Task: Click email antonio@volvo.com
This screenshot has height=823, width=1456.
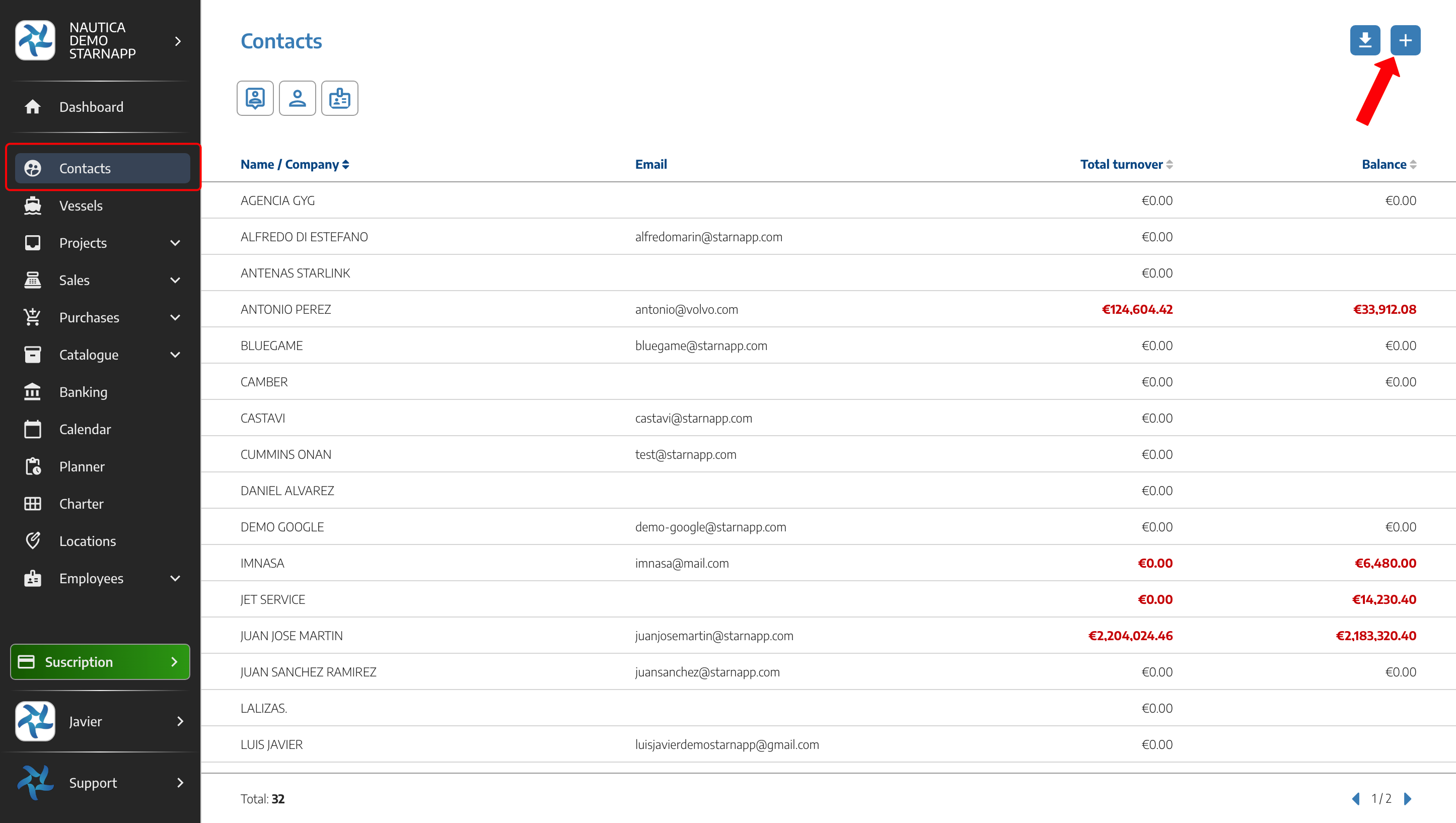Action: [687, 309]
